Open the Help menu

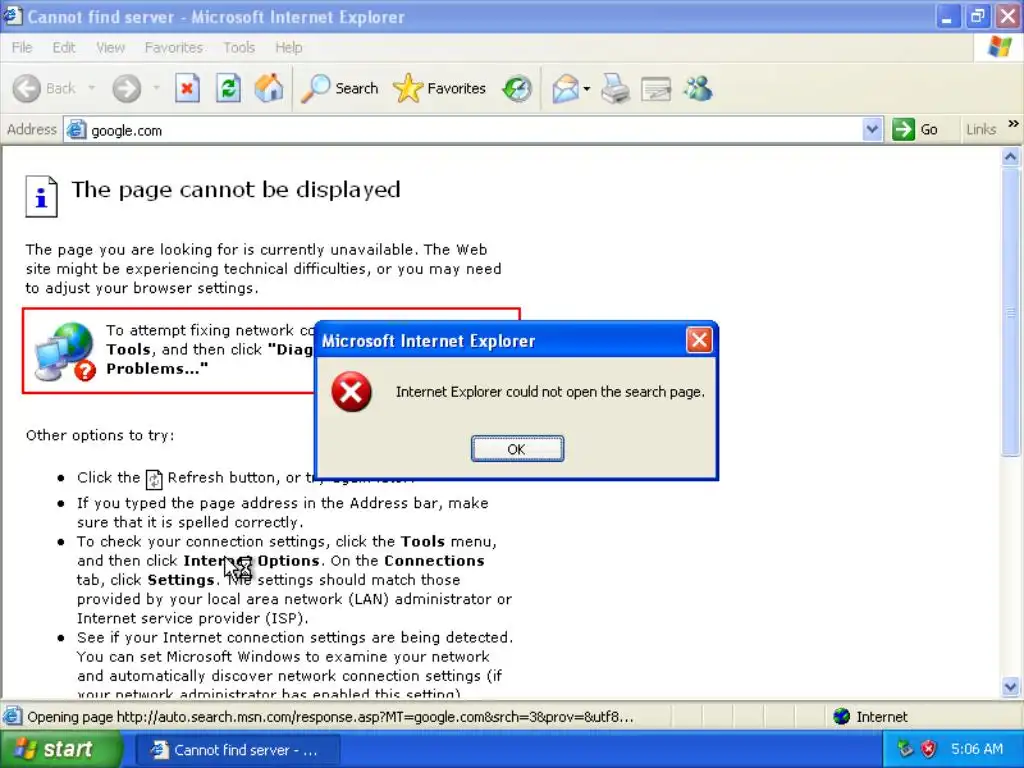(289, 47)
